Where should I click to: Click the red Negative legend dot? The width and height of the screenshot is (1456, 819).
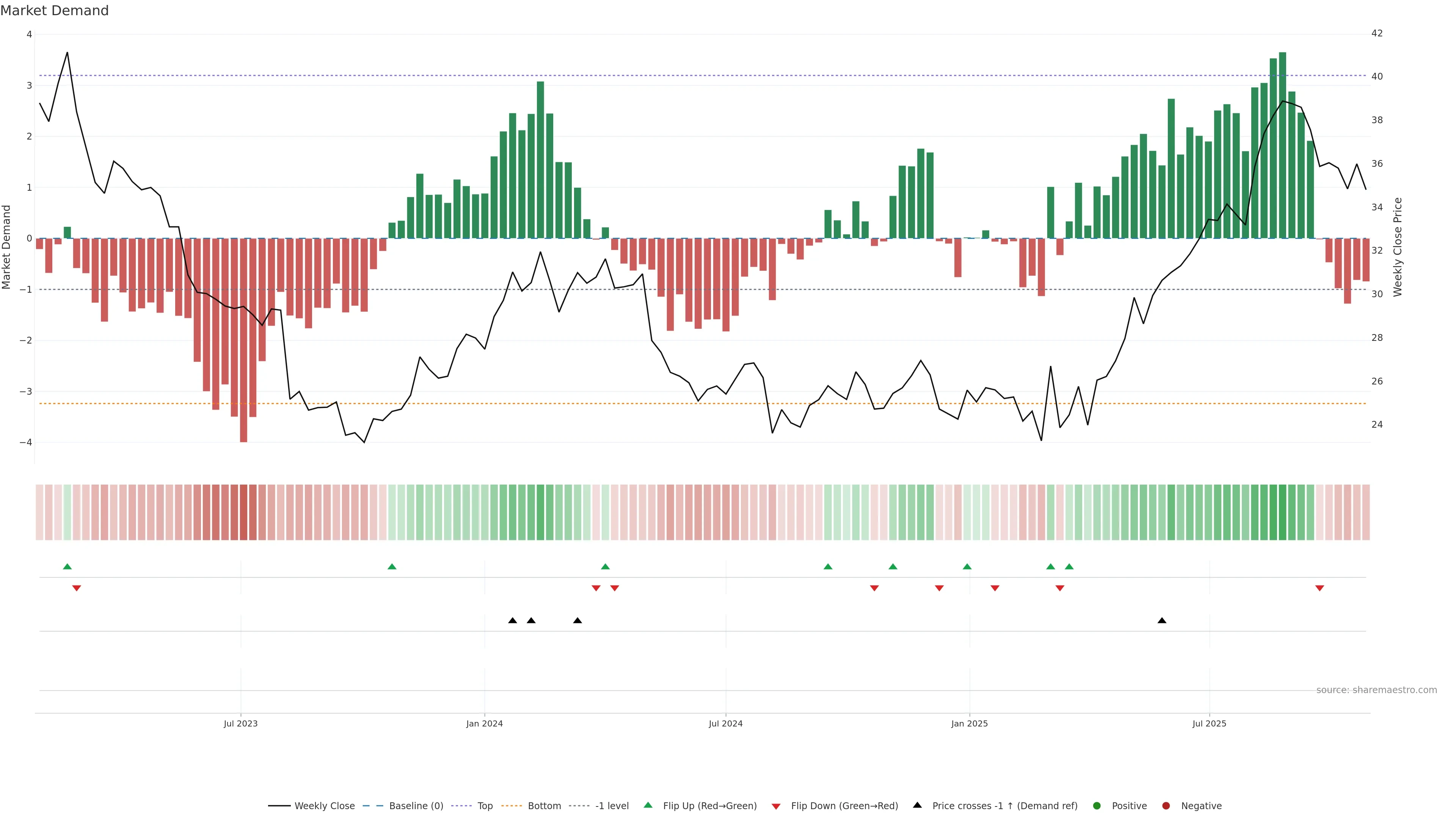click(1166, 805)
